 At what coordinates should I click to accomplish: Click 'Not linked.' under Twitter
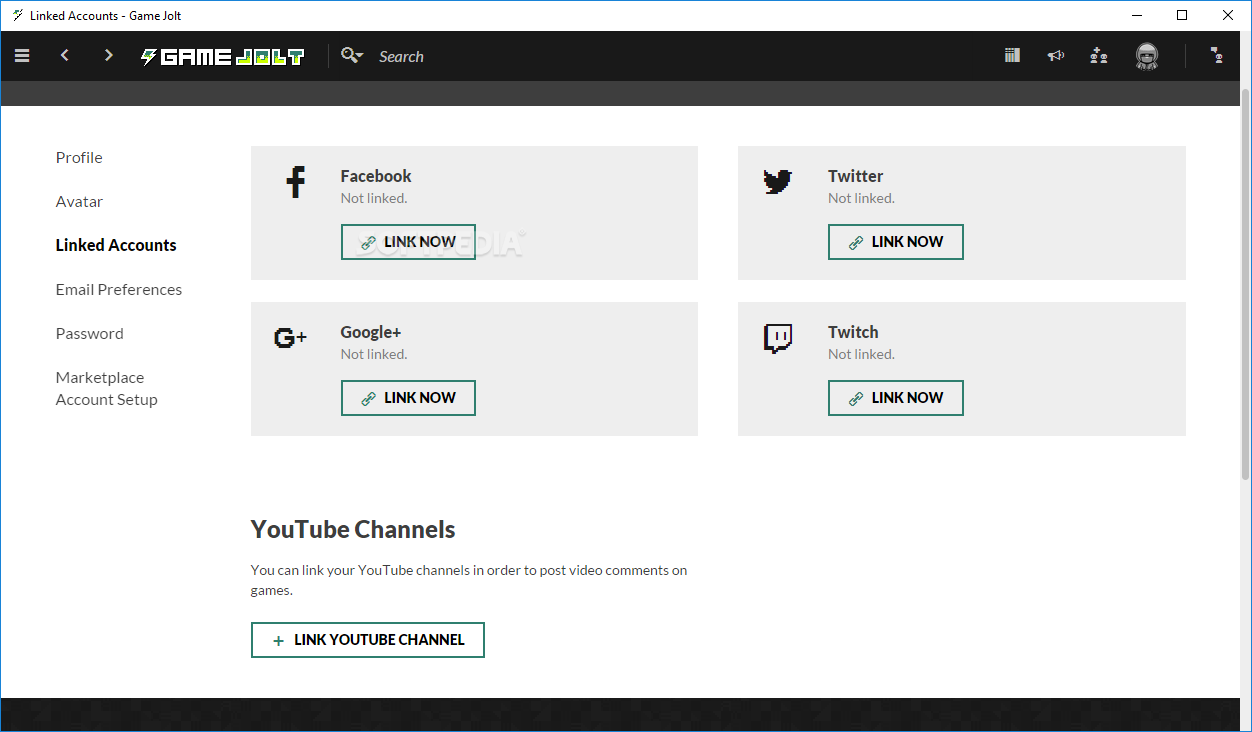pos(862,198)
